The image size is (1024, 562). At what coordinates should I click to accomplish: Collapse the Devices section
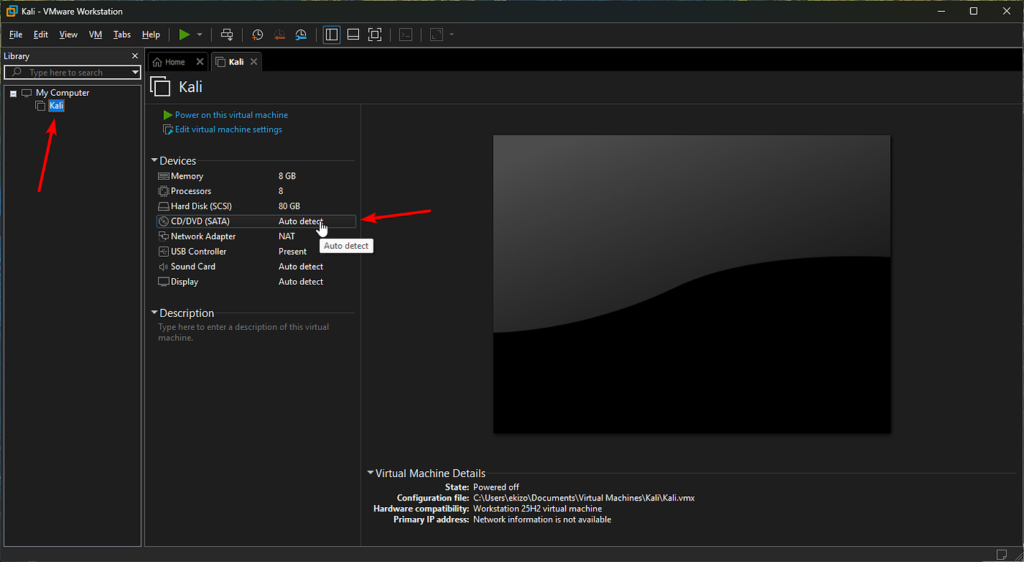coord(154,161)
